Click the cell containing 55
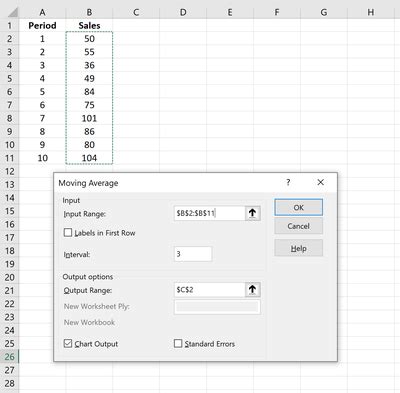400x393 pixels. (x=89, y=52)
